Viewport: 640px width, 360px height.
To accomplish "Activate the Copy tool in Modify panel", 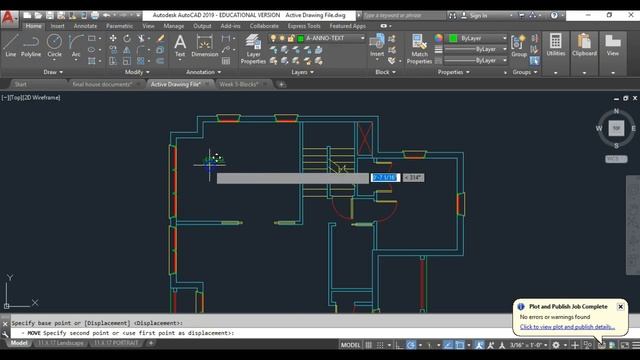I will [x=113, y=50].
